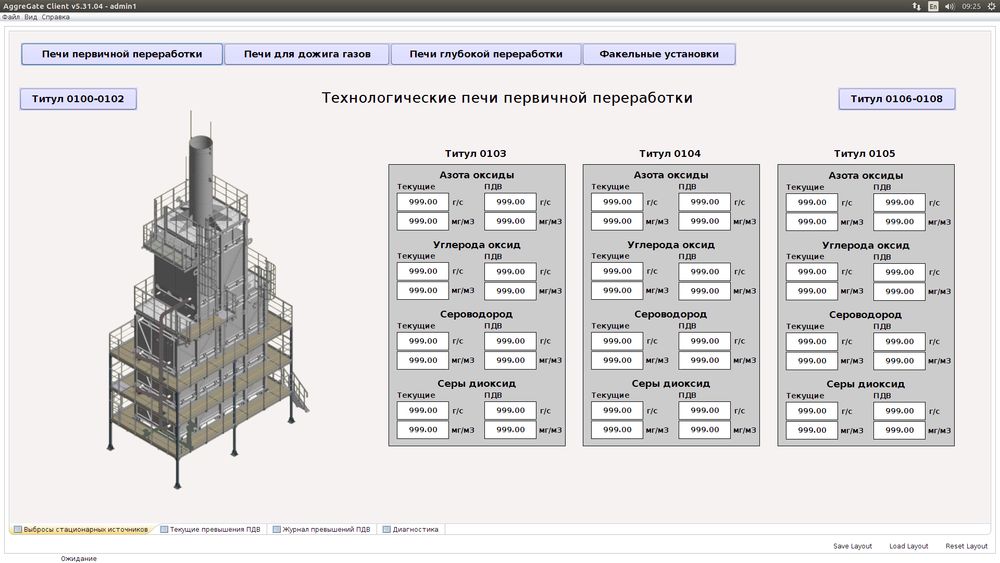Click the icon on Диагностика tab

coord(386,529)
